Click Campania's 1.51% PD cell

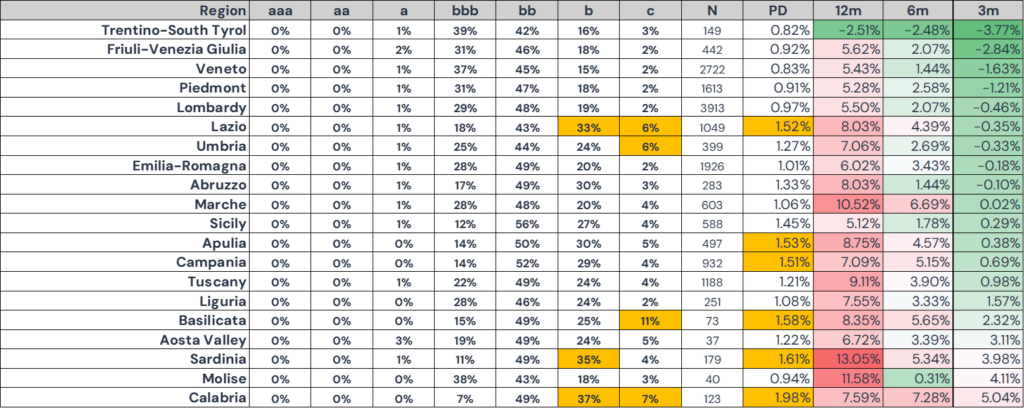pyautogui.click(x=778, y=262)
